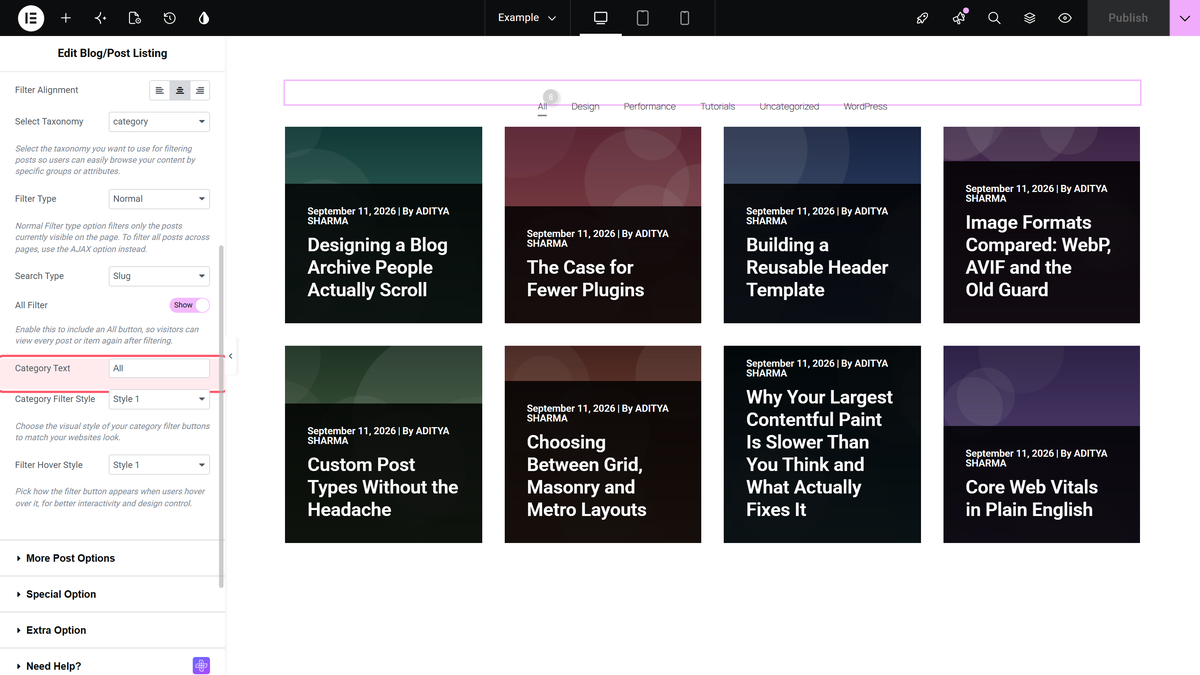Image resolution: width=1200 pixels, height=675 pixels.
Task: Open post Core Web Vitals in Plain English
Action: tap(1031, 498)
